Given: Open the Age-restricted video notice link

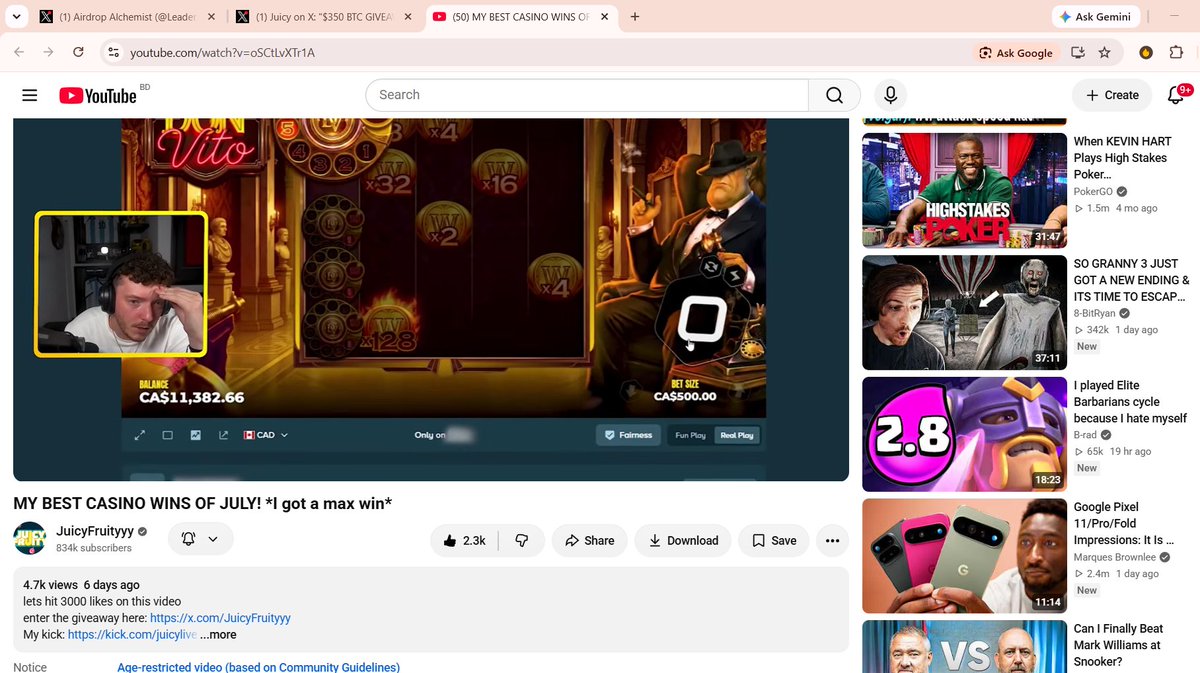Looking at the screenshot, I should click(x=258, y=667).
